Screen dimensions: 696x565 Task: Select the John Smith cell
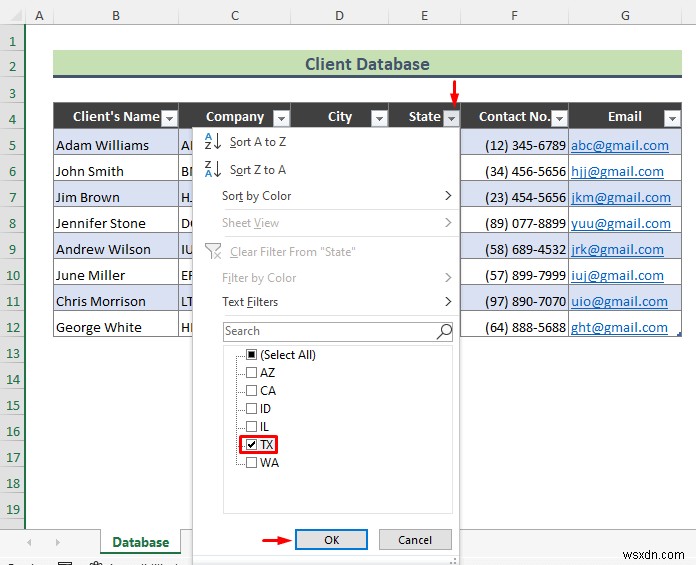tap(116, 168)
